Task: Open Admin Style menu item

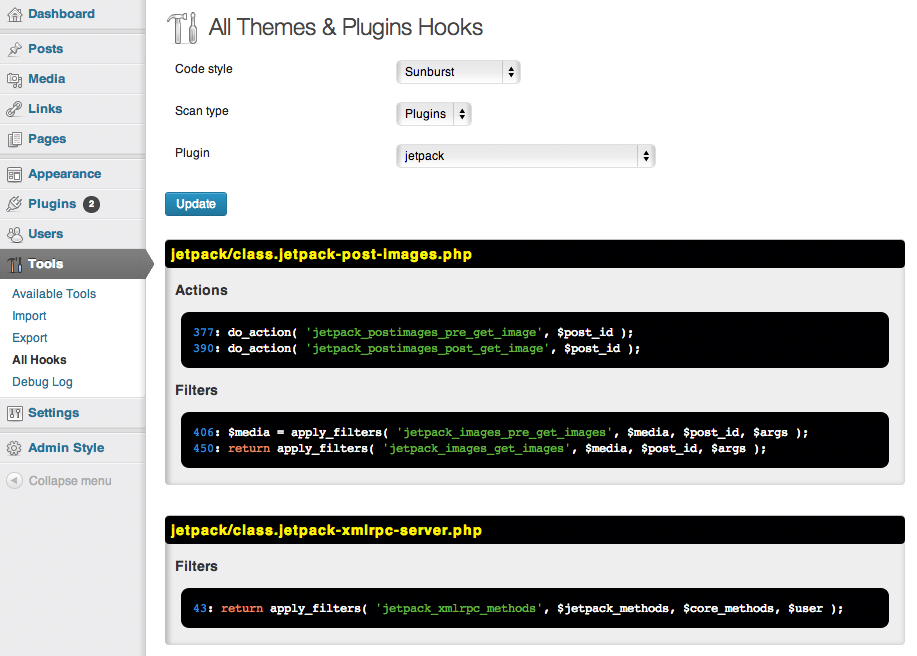Action: (73, 448)
